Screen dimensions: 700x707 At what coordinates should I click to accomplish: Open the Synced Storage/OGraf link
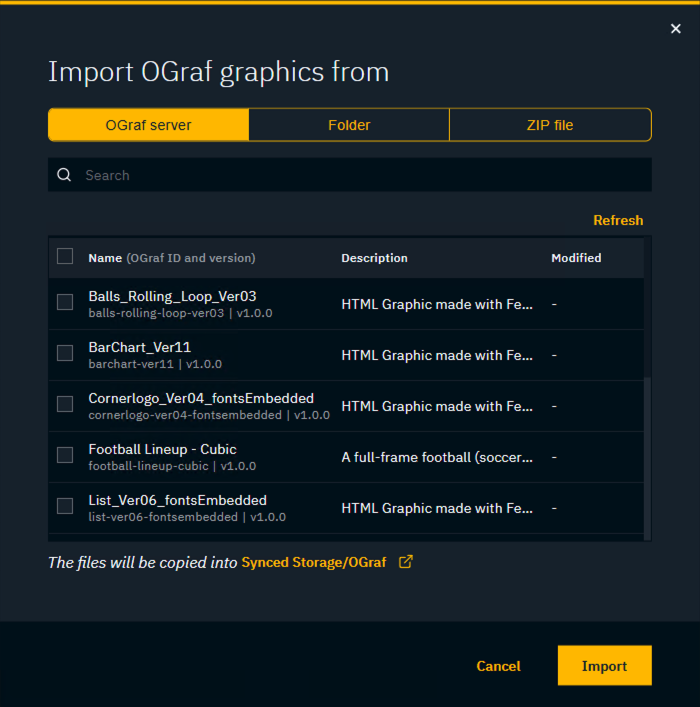tap(314, 562)
